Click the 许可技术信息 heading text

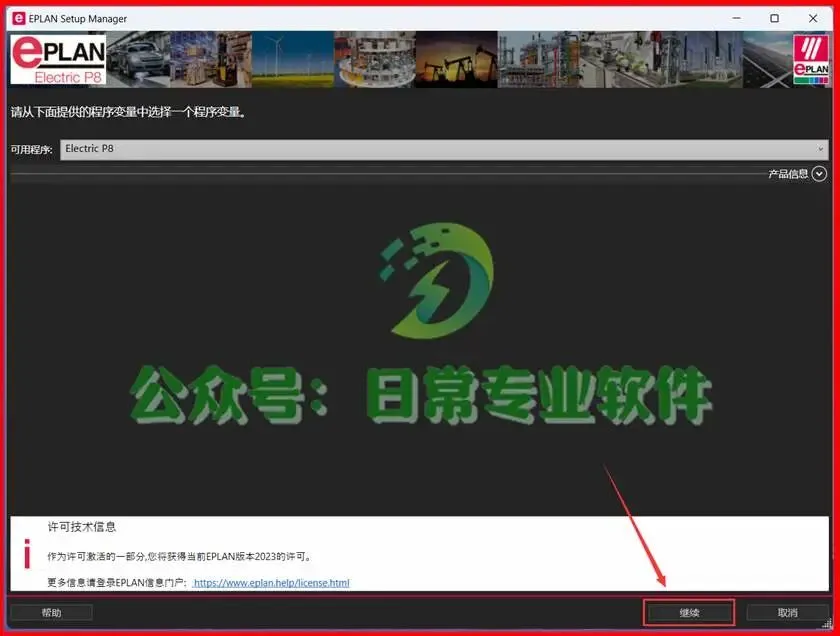(81, 527)
